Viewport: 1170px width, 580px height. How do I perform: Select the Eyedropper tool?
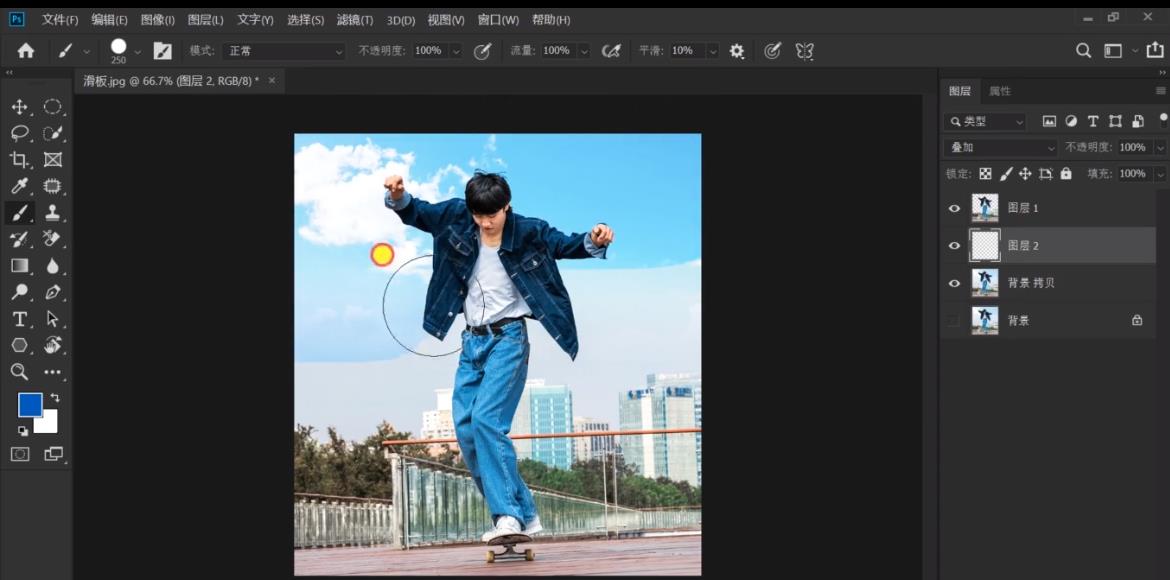tap(19, 186)
